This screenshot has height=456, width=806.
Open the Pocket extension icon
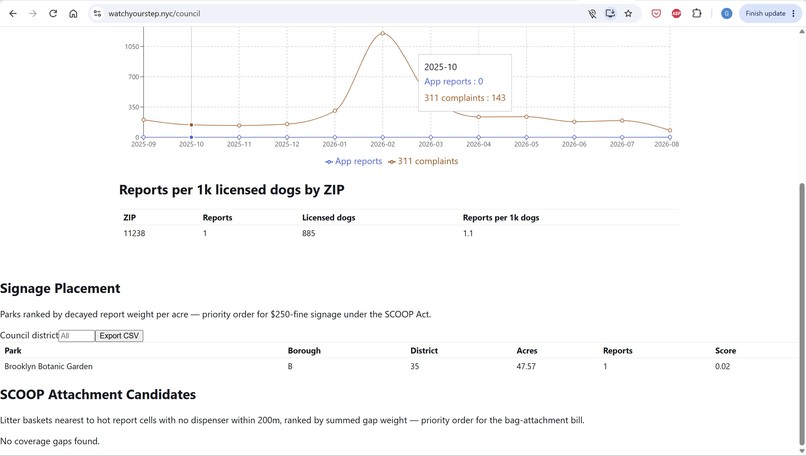(656, 14)
